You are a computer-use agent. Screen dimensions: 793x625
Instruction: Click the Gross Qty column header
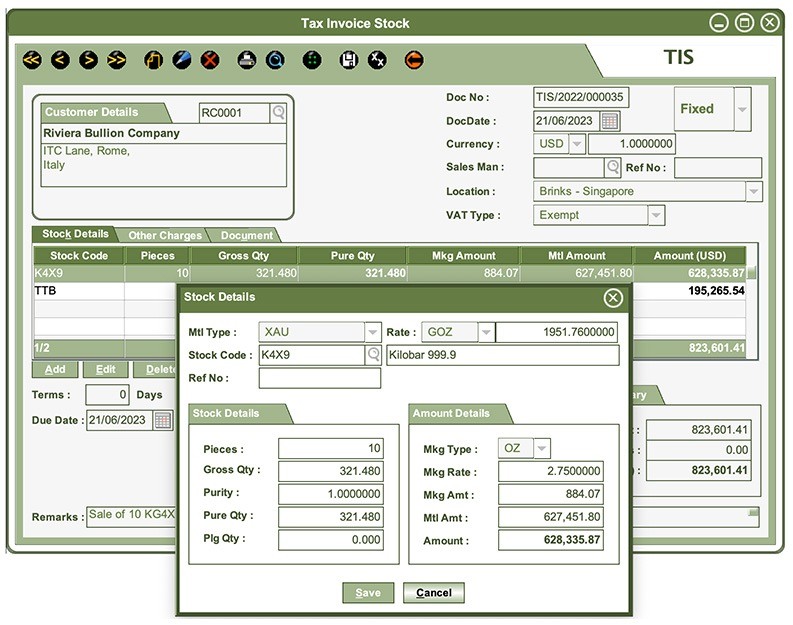click(x=243, y=256)
